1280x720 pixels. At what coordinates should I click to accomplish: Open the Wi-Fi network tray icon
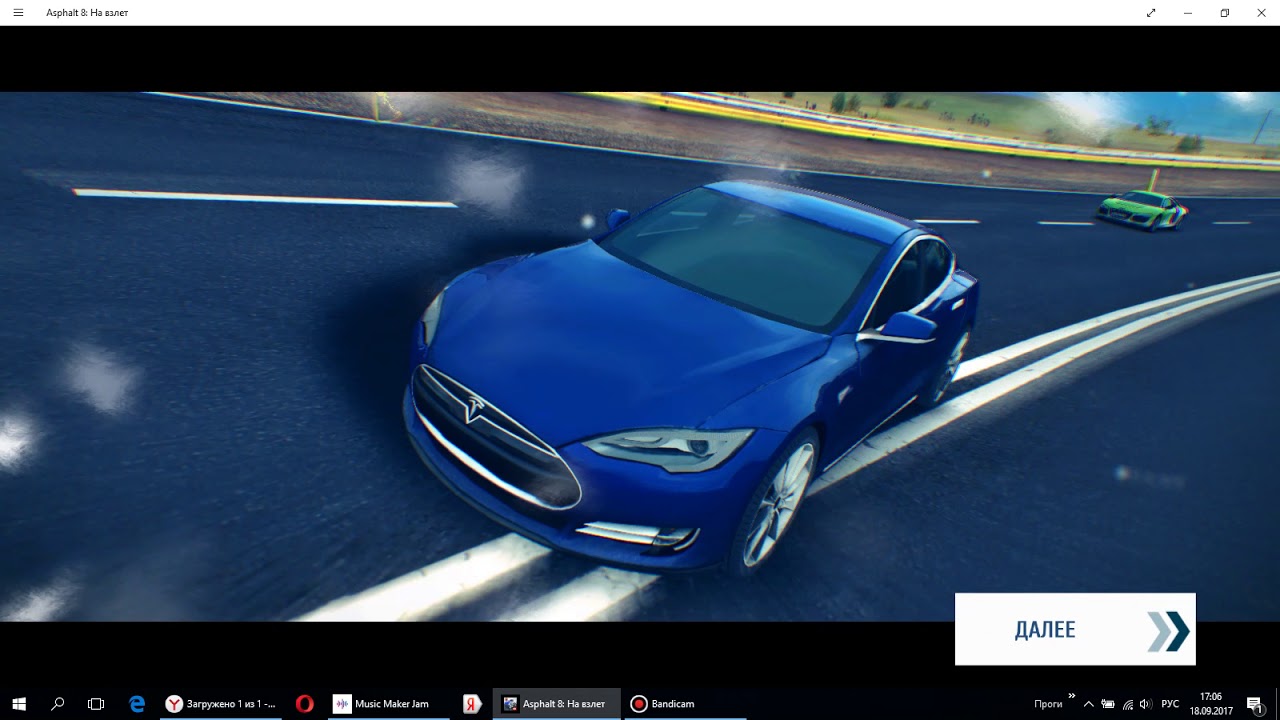[x=1128, y=704]
